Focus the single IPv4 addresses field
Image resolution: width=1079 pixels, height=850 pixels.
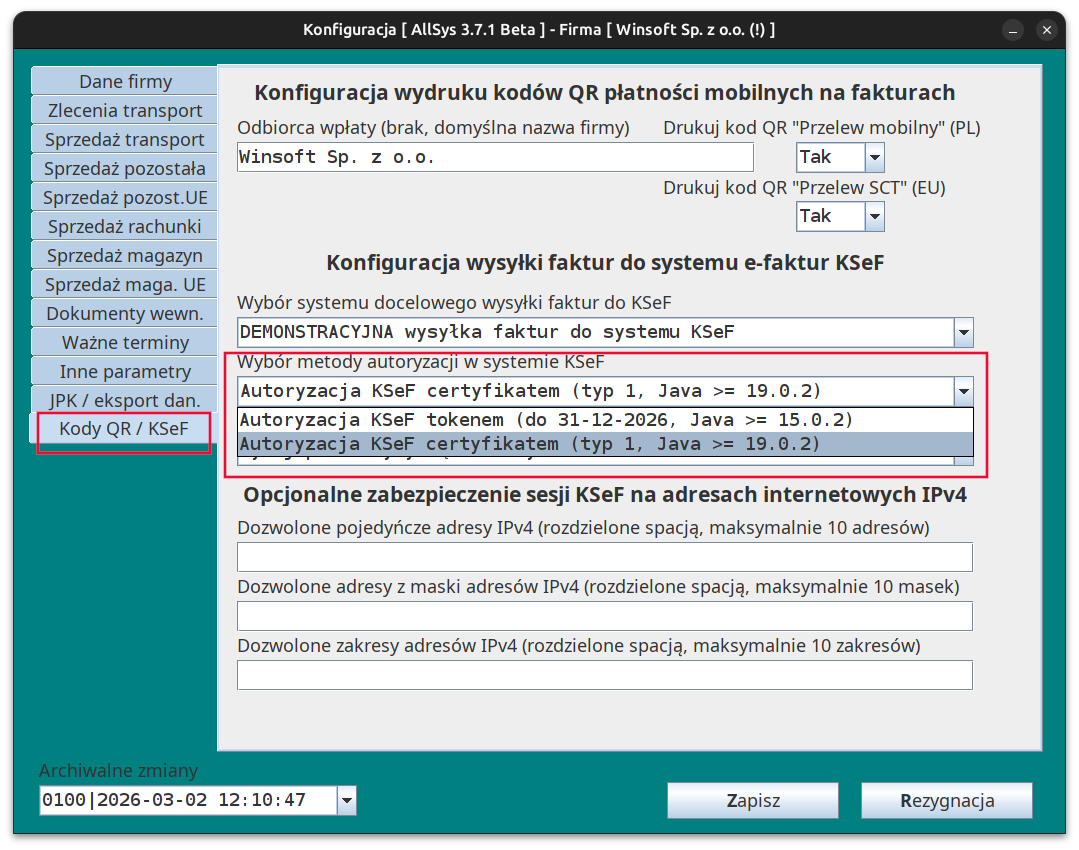click(x=604, y=557)
